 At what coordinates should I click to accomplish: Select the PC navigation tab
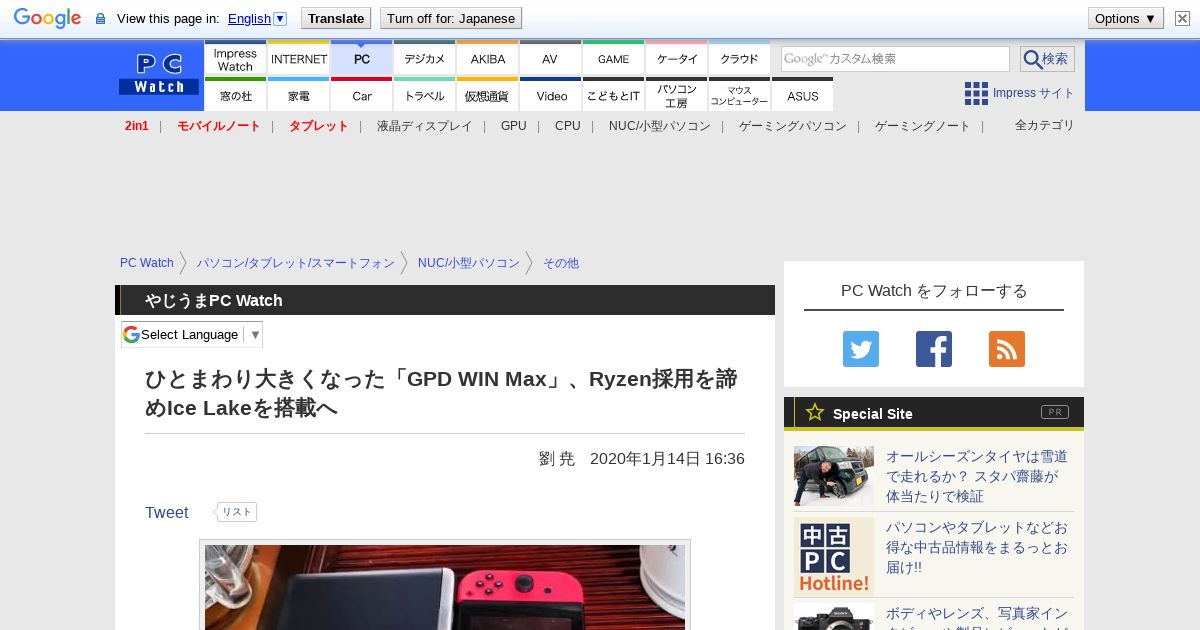click(x=362, y=59)
